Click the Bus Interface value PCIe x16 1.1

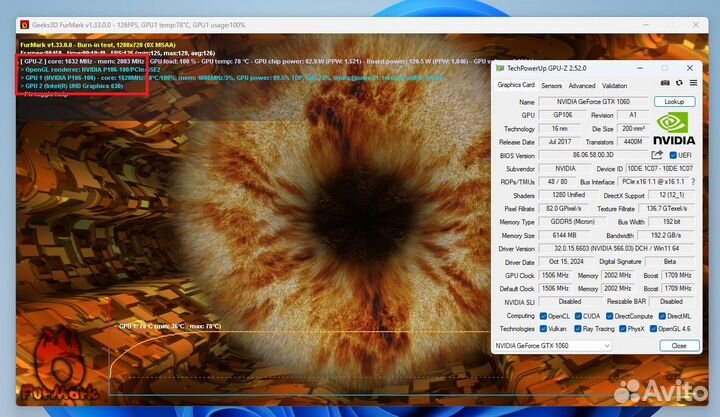coord(653,182)
